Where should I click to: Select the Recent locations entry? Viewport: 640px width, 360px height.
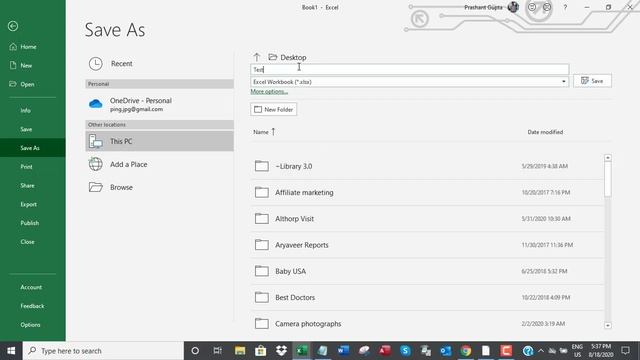coord(160,64)
